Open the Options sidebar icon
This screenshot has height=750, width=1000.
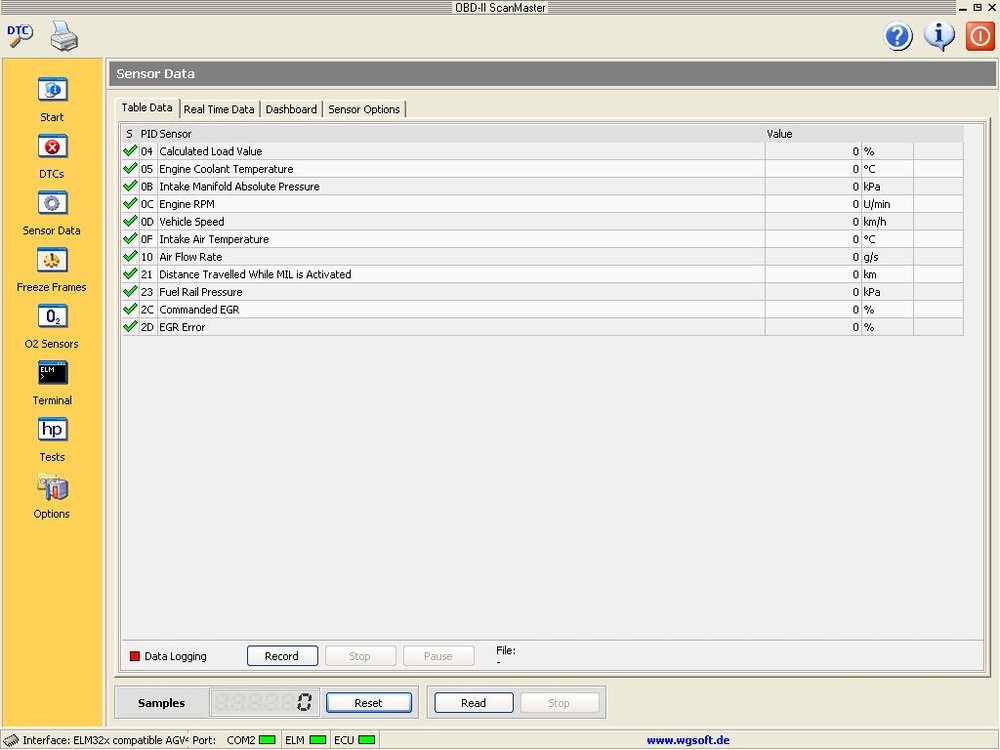(52, 488)
